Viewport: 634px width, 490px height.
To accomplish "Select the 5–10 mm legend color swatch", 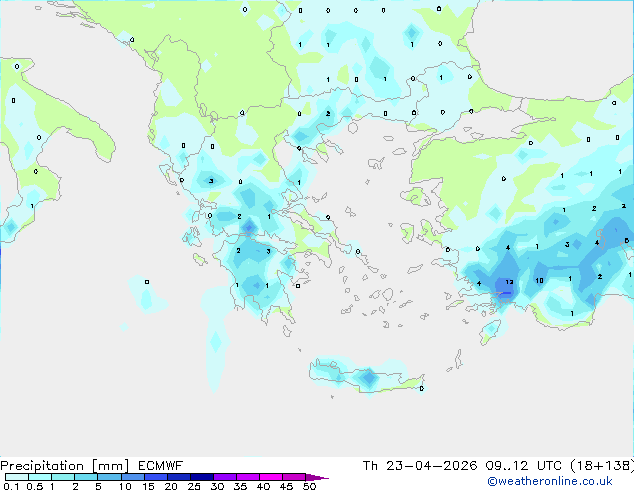I will click(x=109, y=477).
